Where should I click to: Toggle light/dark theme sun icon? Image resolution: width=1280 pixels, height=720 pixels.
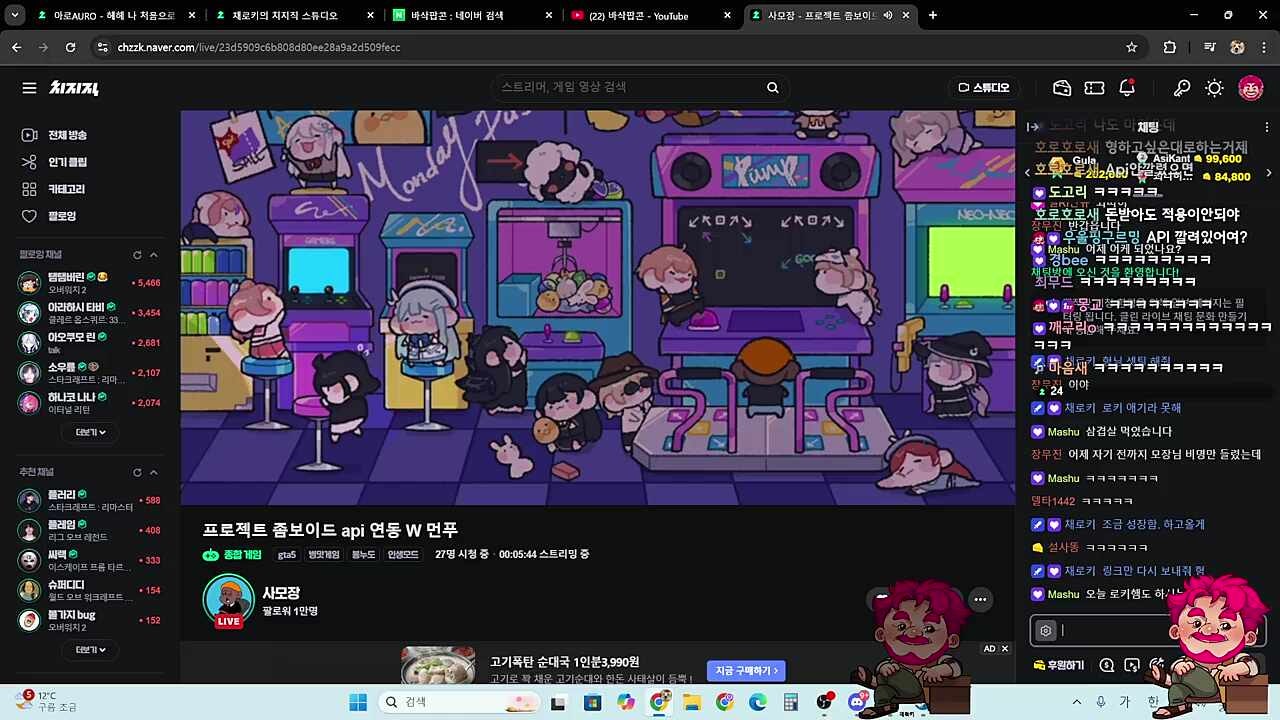pos(1214,88)
